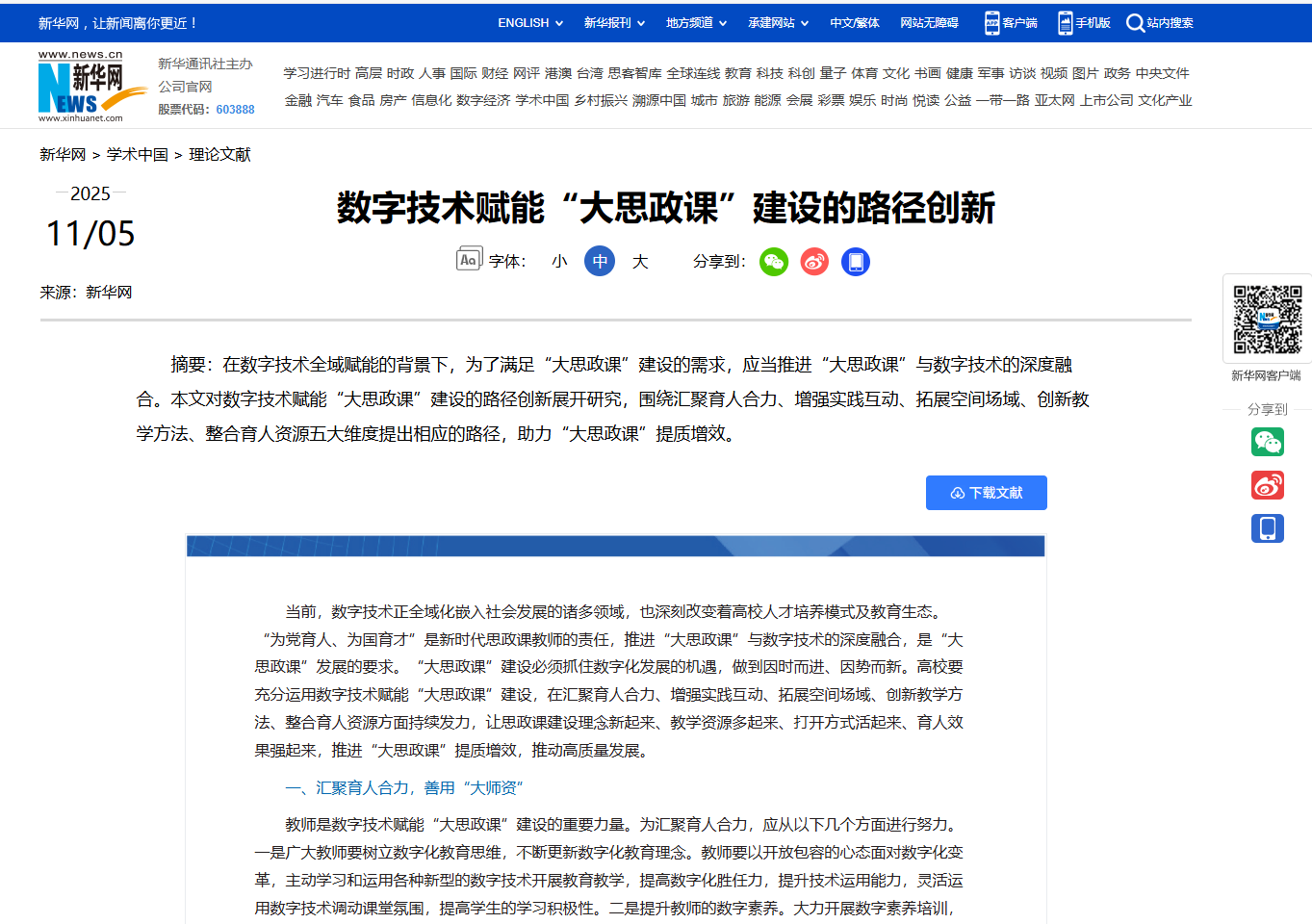1312x924 pixels.
Task: Click the sidebar mobile phone share icon
Action: tap(1267, 528)
